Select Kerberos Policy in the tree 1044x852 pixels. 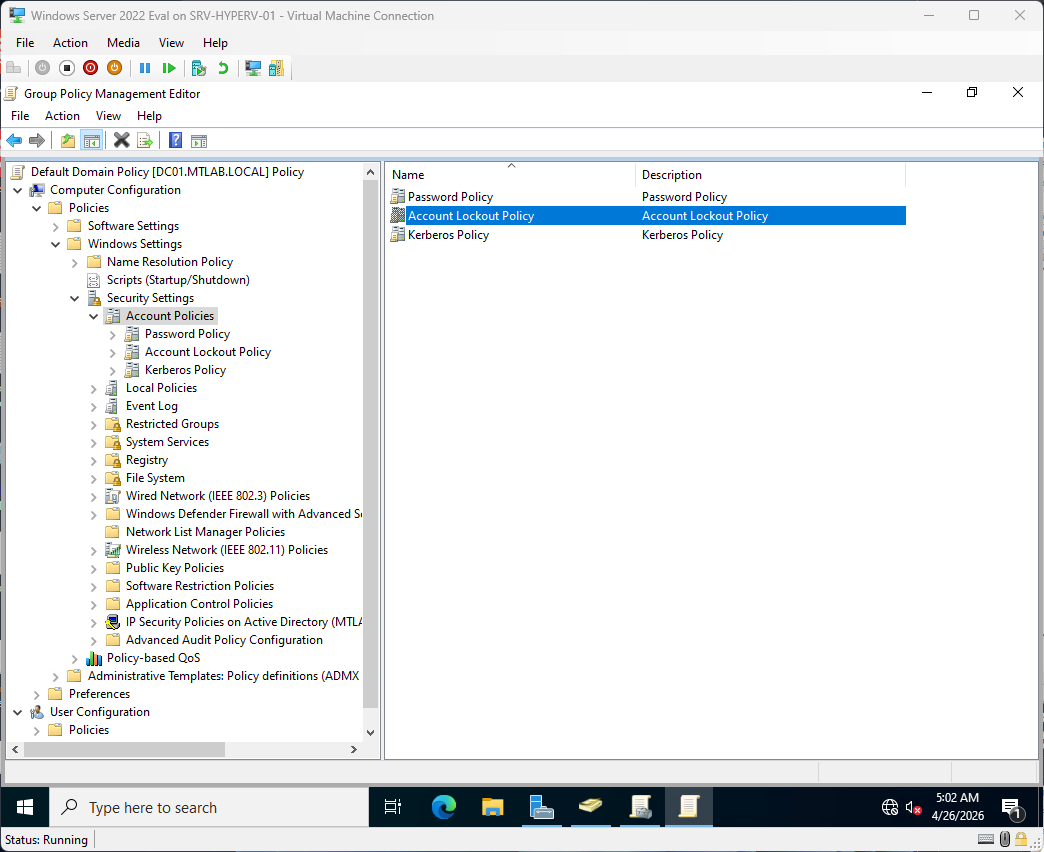pyautogui.click(x=185, y=370)
